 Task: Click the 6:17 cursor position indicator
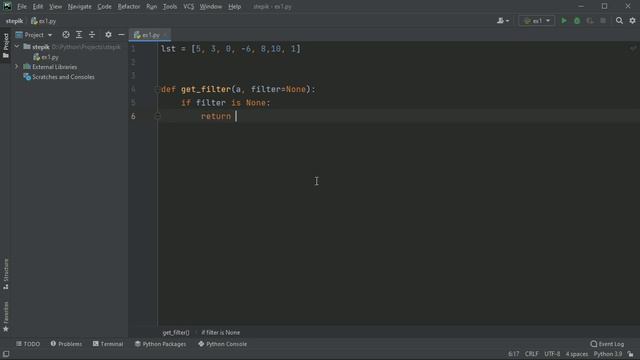513,354
